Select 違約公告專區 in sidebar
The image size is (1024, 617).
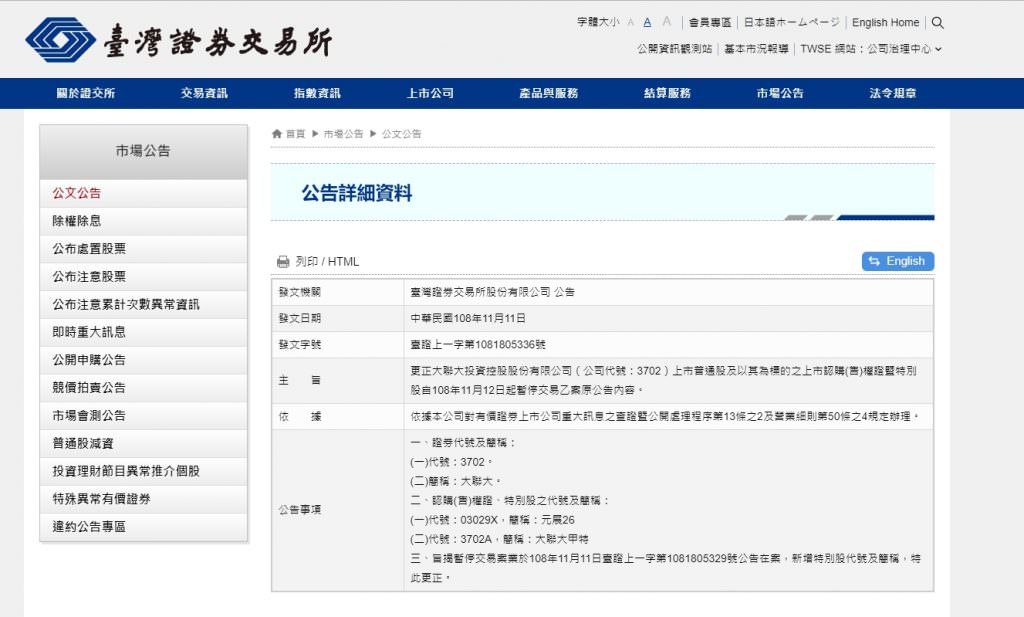point(144,527)
